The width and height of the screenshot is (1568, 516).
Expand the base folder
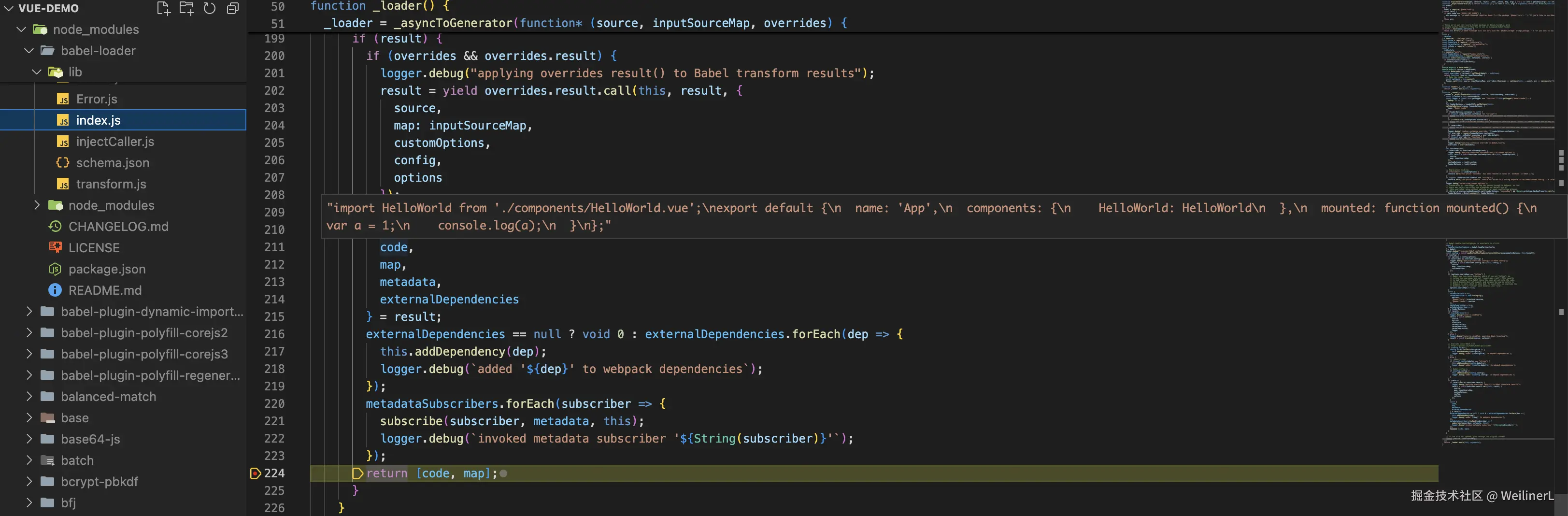click(x=29, y=418)
